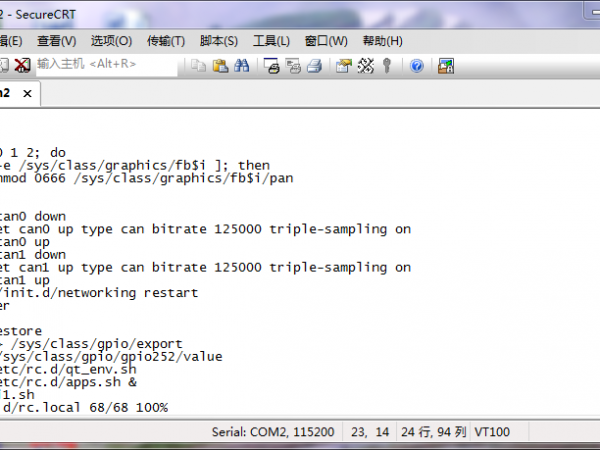Screen dimensions: 600x450
Task: Click the rightmost toolbar image icon
Action: 446,65
